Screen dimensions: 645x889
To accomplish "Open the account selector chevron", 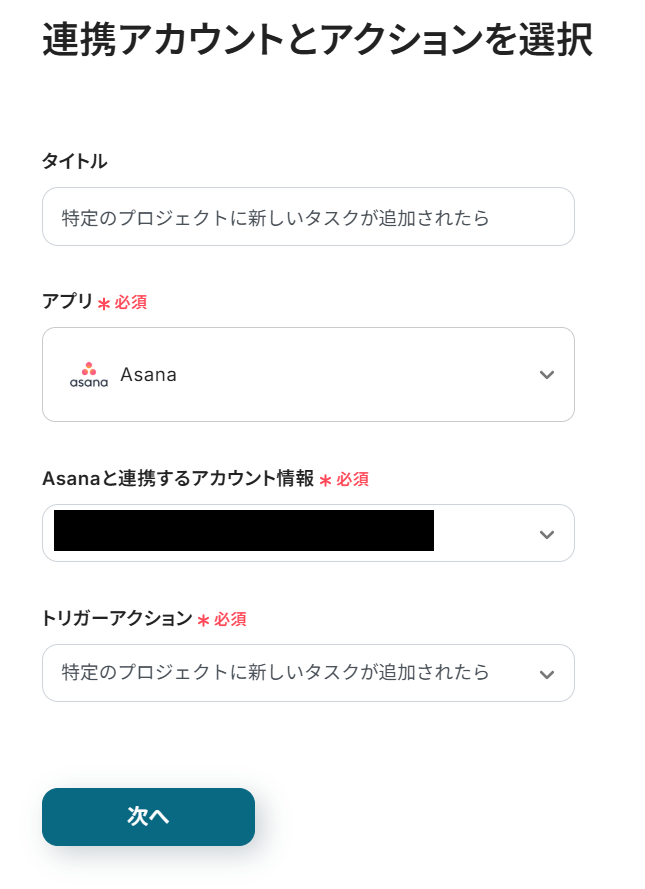I will coord(546,534).
